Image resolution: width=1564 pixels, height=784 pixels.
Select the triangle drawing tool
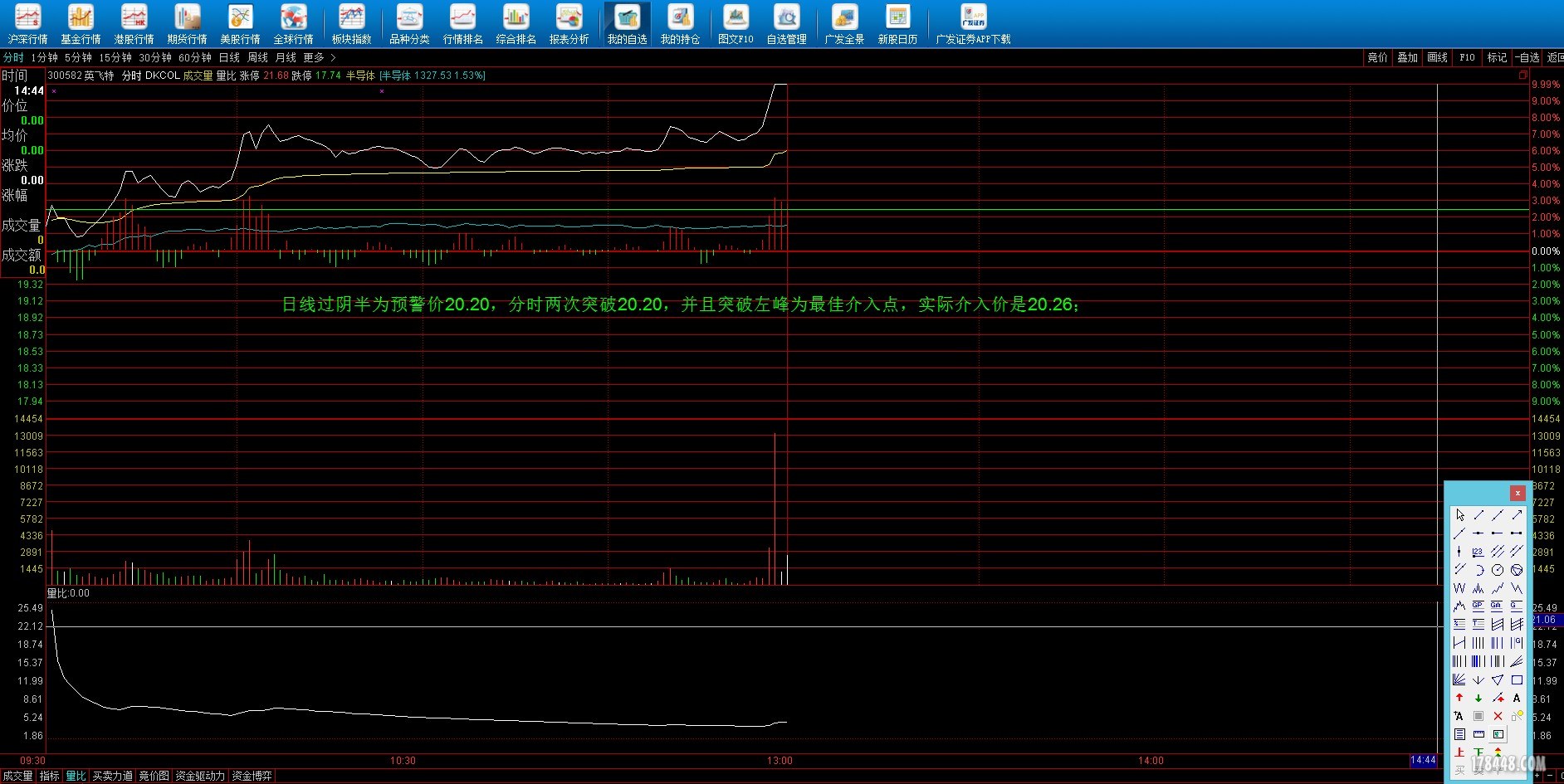[x=1498, y=679]
